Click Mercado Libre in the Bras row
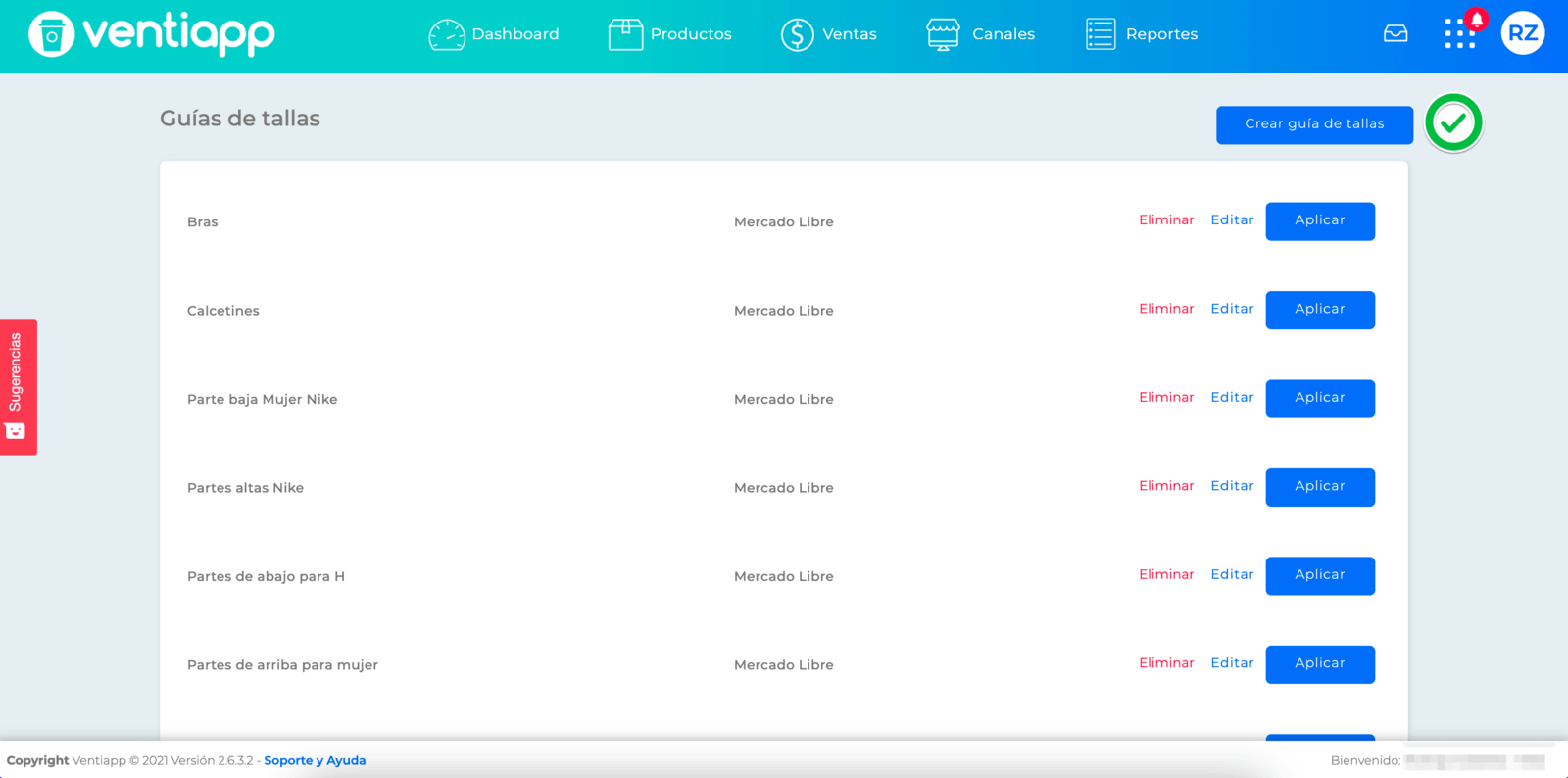This screenshot has height=778, width=1568. coord(784,222)
